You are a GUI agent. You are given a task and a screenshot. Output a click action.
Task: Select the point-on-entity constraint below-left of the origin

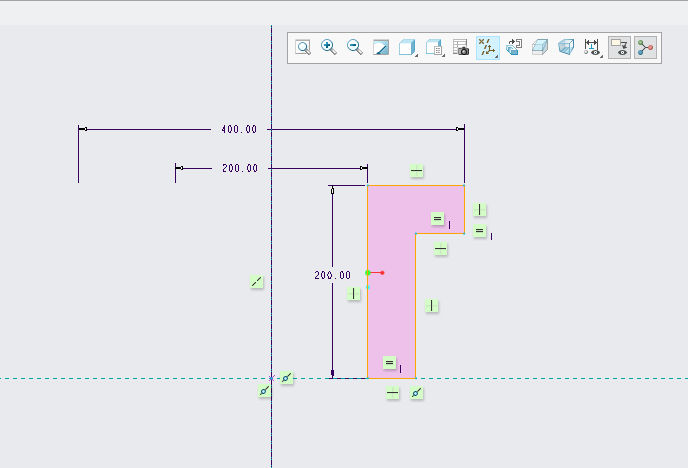click(264, 391)
